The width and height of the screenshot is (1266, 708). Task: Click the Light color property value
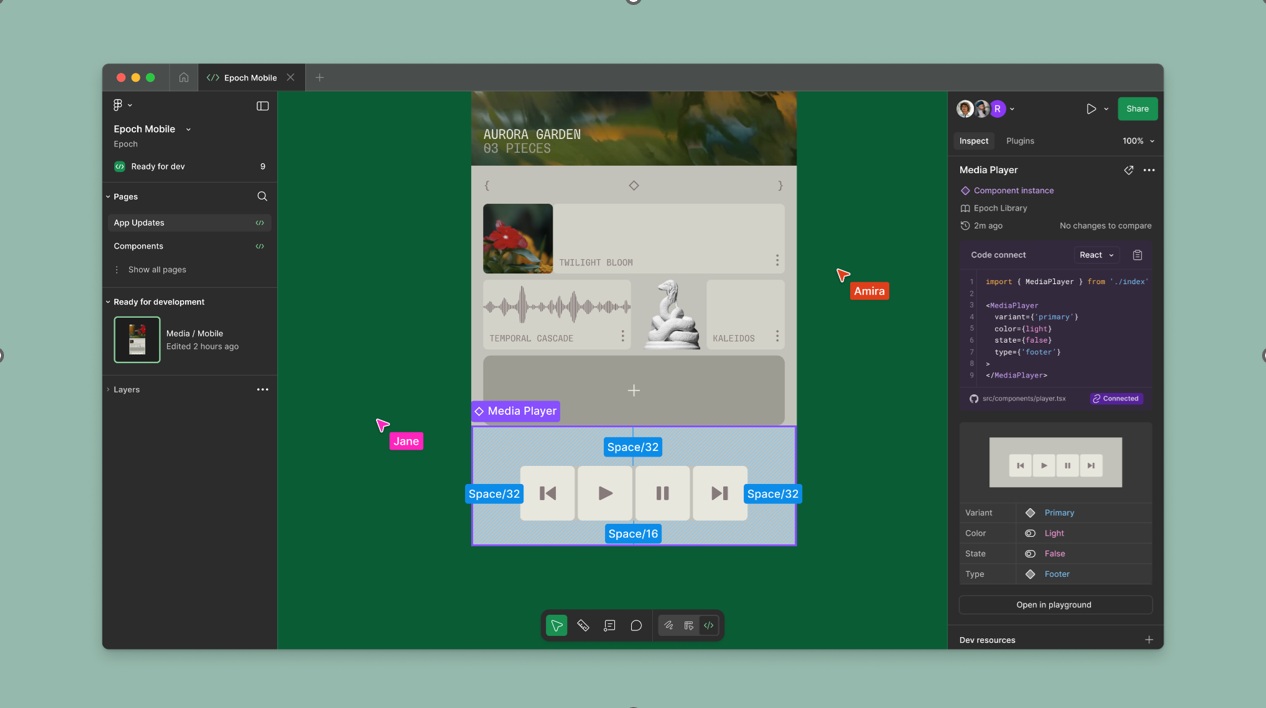1054,533
